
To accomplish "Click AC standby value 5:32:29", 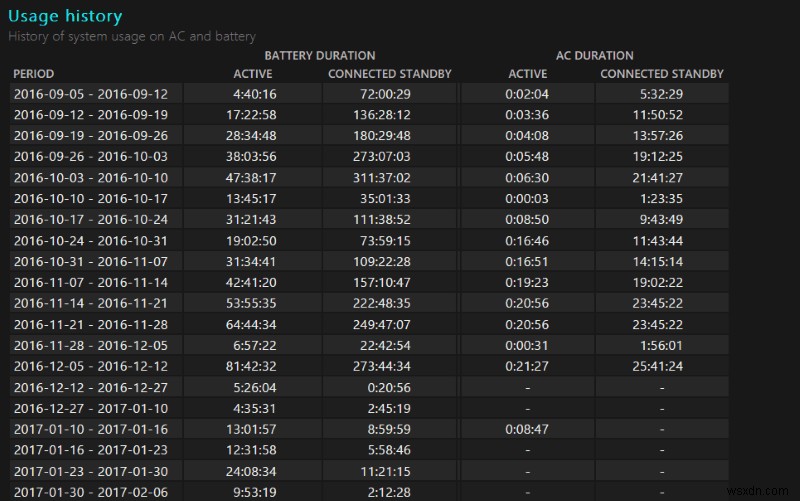I will click(x=662, y=94).
